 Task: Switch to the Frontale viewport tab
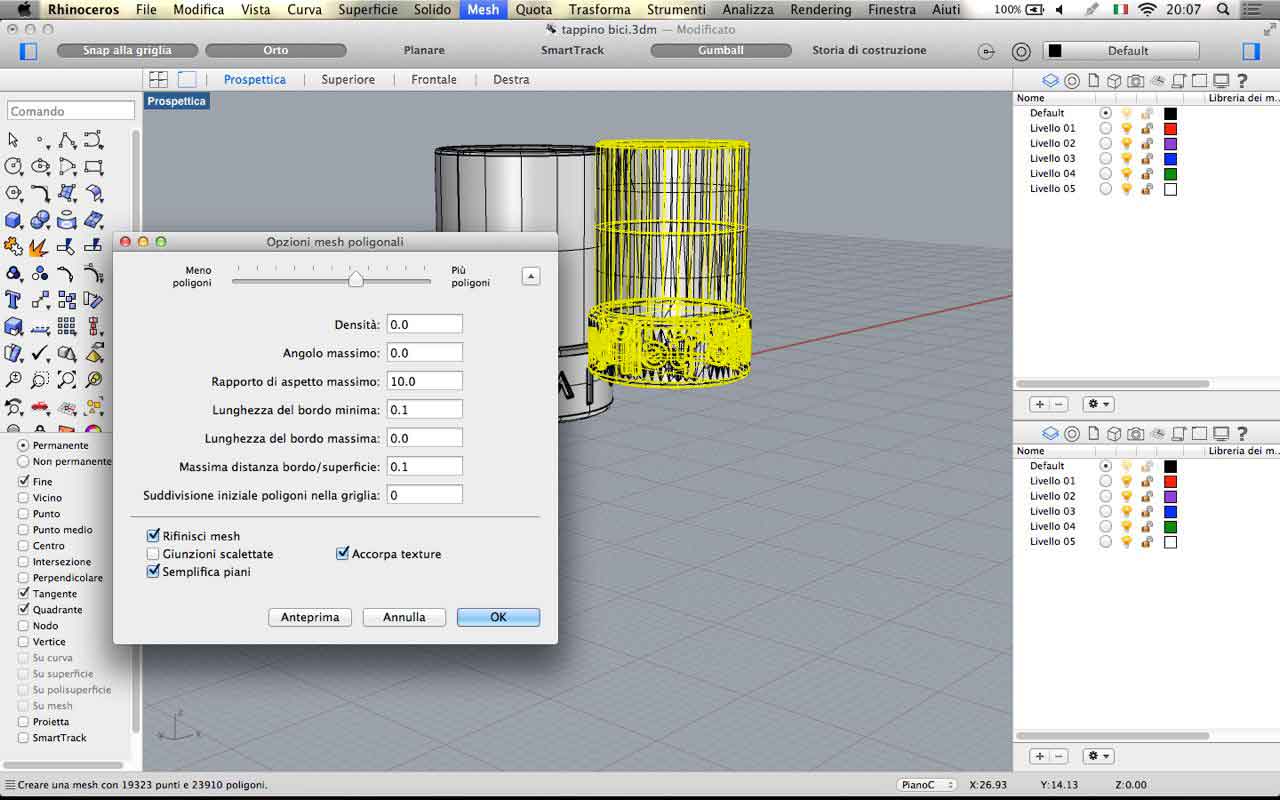point(434,79)
